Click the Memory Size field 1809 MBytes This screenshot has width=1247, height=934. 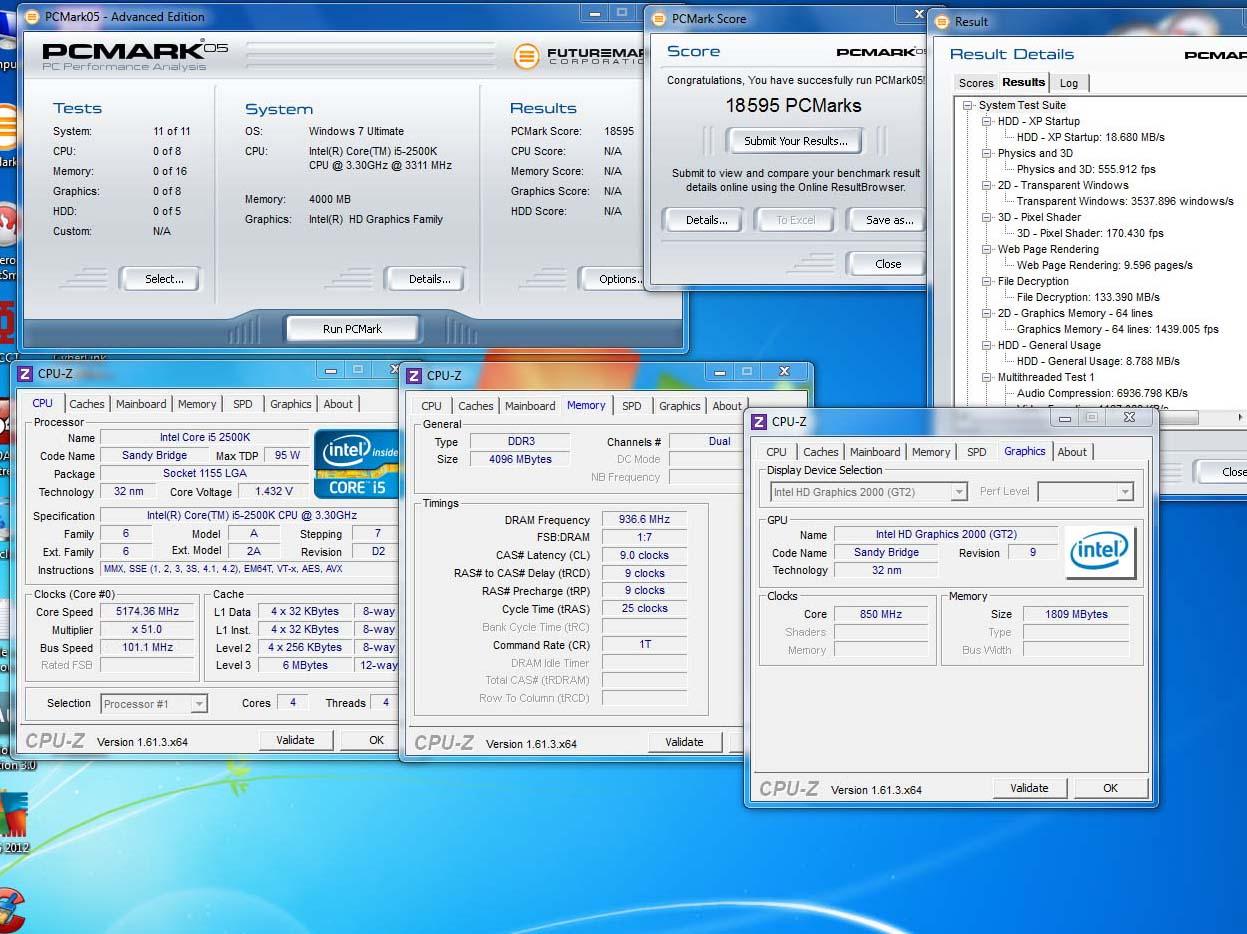pyautogui.click(x=1076, y=614)
